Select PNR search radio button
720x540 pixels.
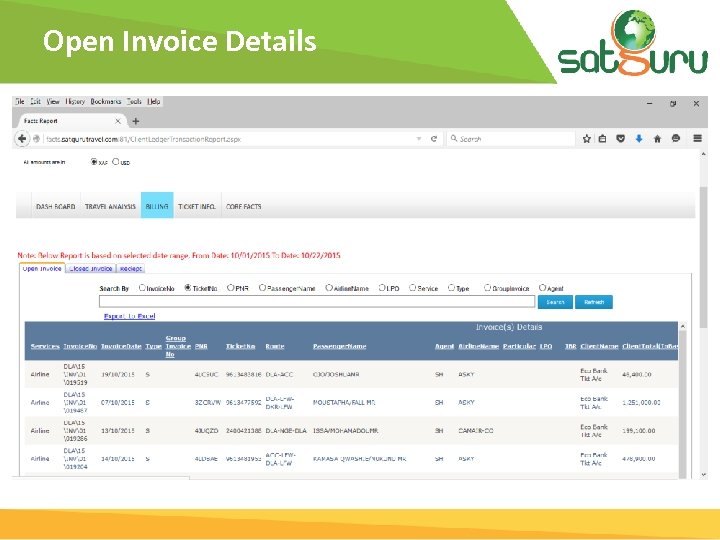coord(231,288)
